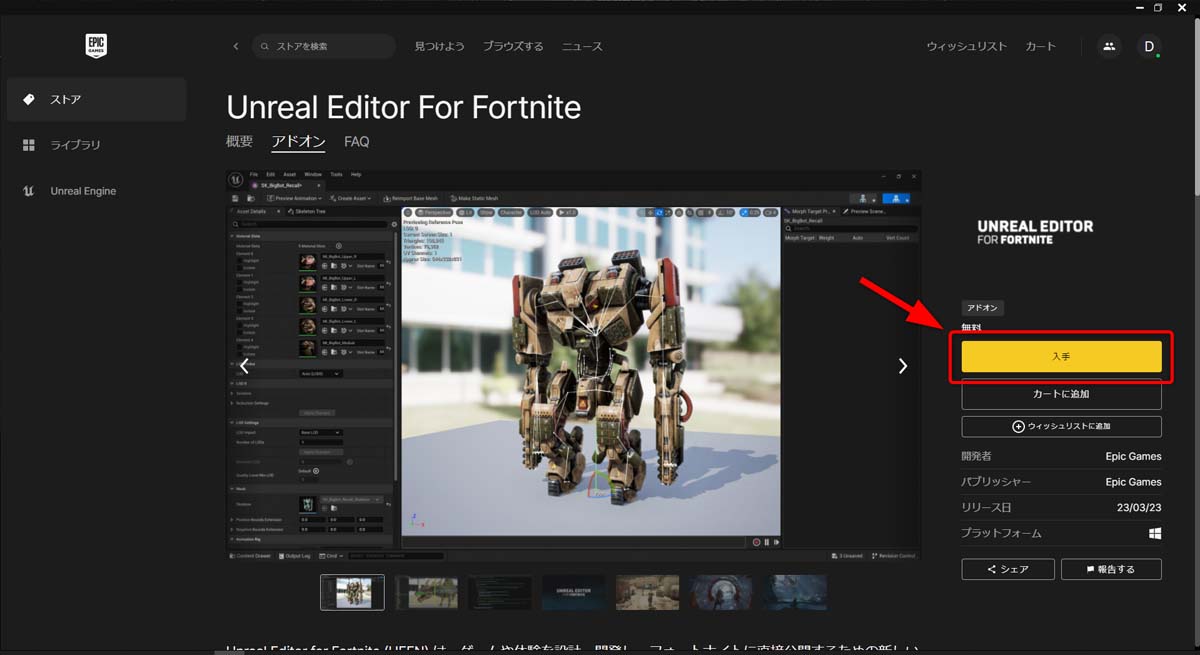This screenshot has height=655, width=1200.
Task: Add to wishlist via ウィッシュリストに追加 button
Action: click(1061, 426)
